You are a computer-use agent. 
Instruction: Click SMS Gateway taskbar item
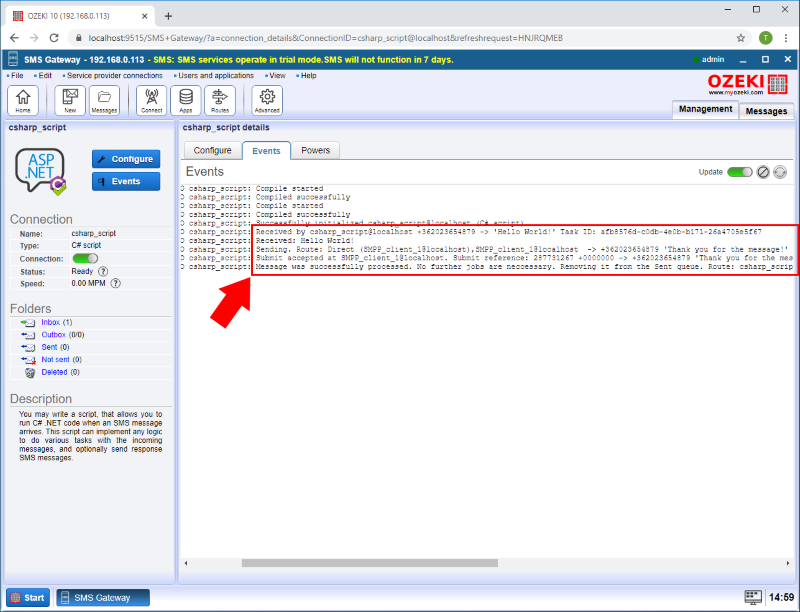103,598
